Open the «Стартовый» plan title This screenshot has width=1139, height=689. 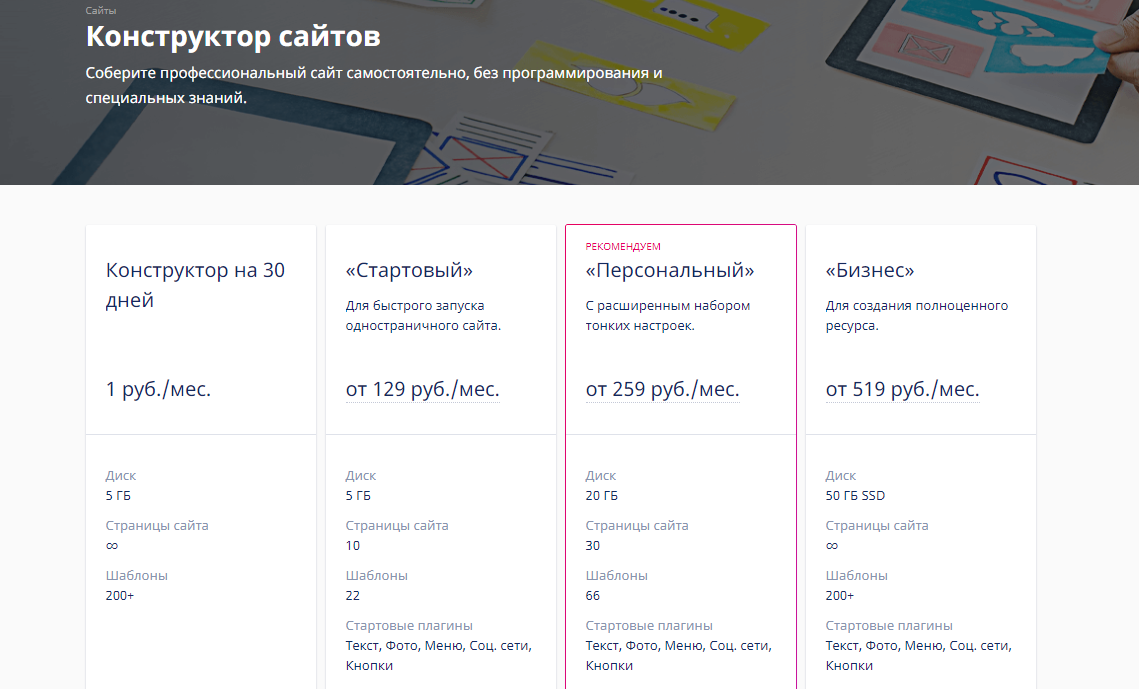409,270
